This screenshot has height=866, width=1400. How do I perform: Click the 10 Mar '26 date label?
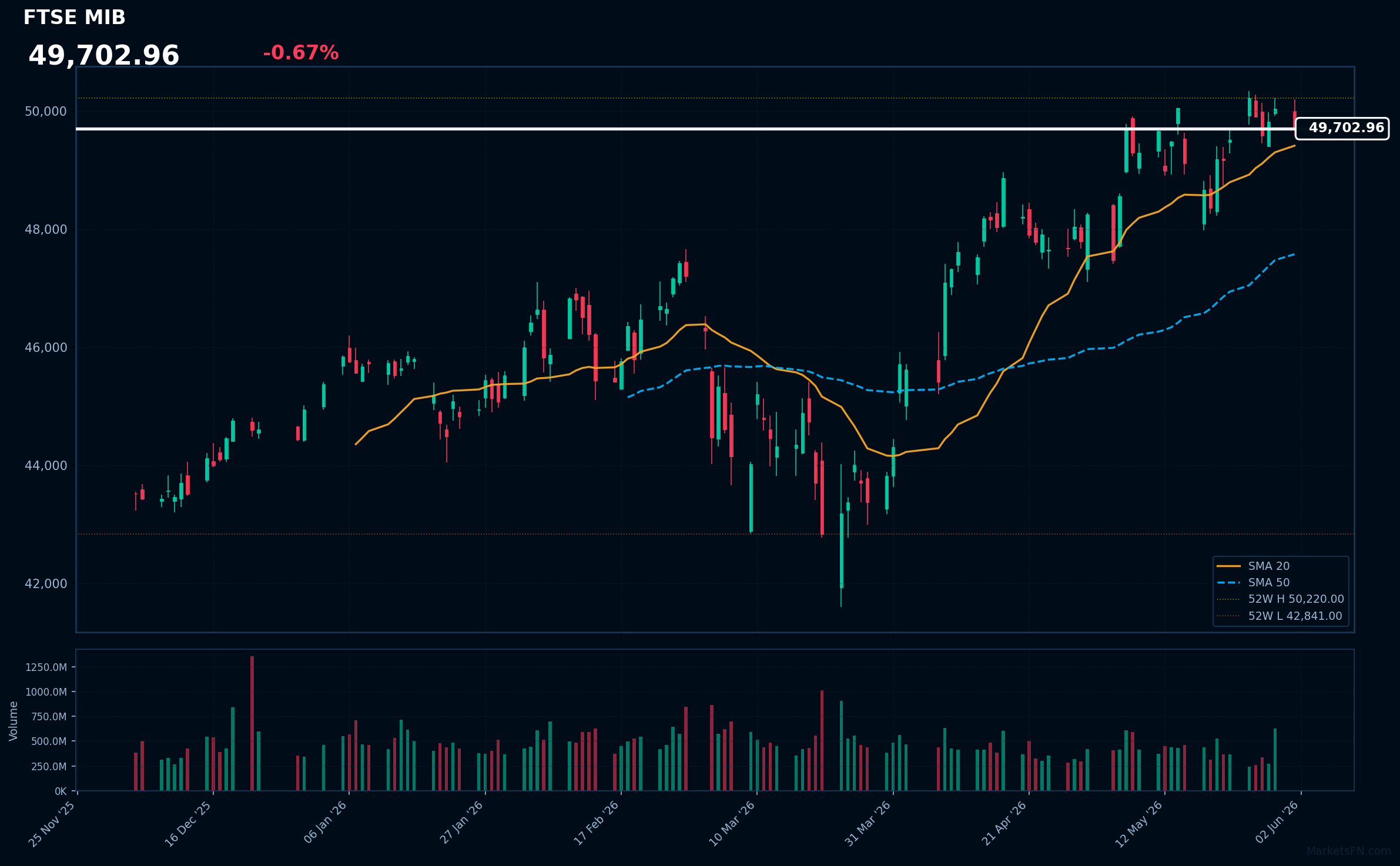click(732, 824)
